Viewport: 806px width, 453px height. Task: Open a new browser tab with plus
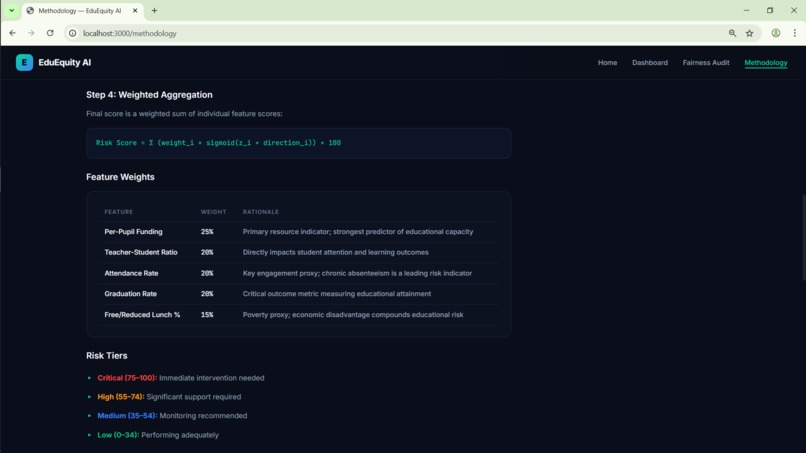pyautogui.click(x=154, y=10)
